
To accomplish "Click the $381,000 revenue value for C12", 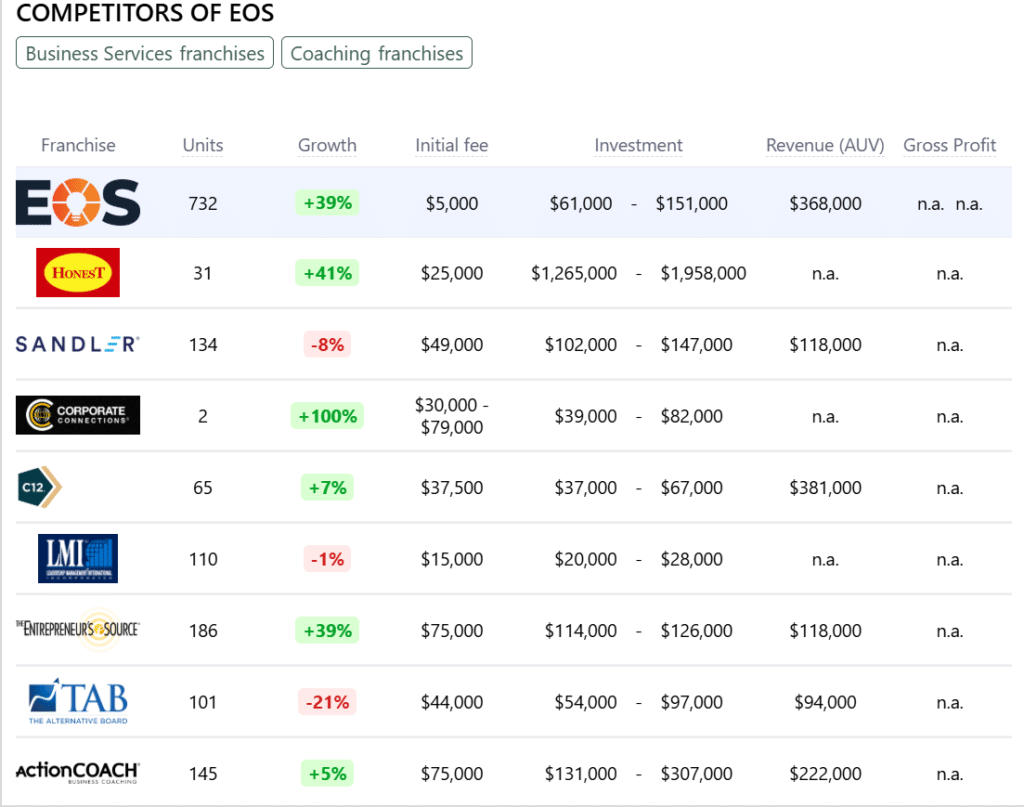I will point(825,488).
